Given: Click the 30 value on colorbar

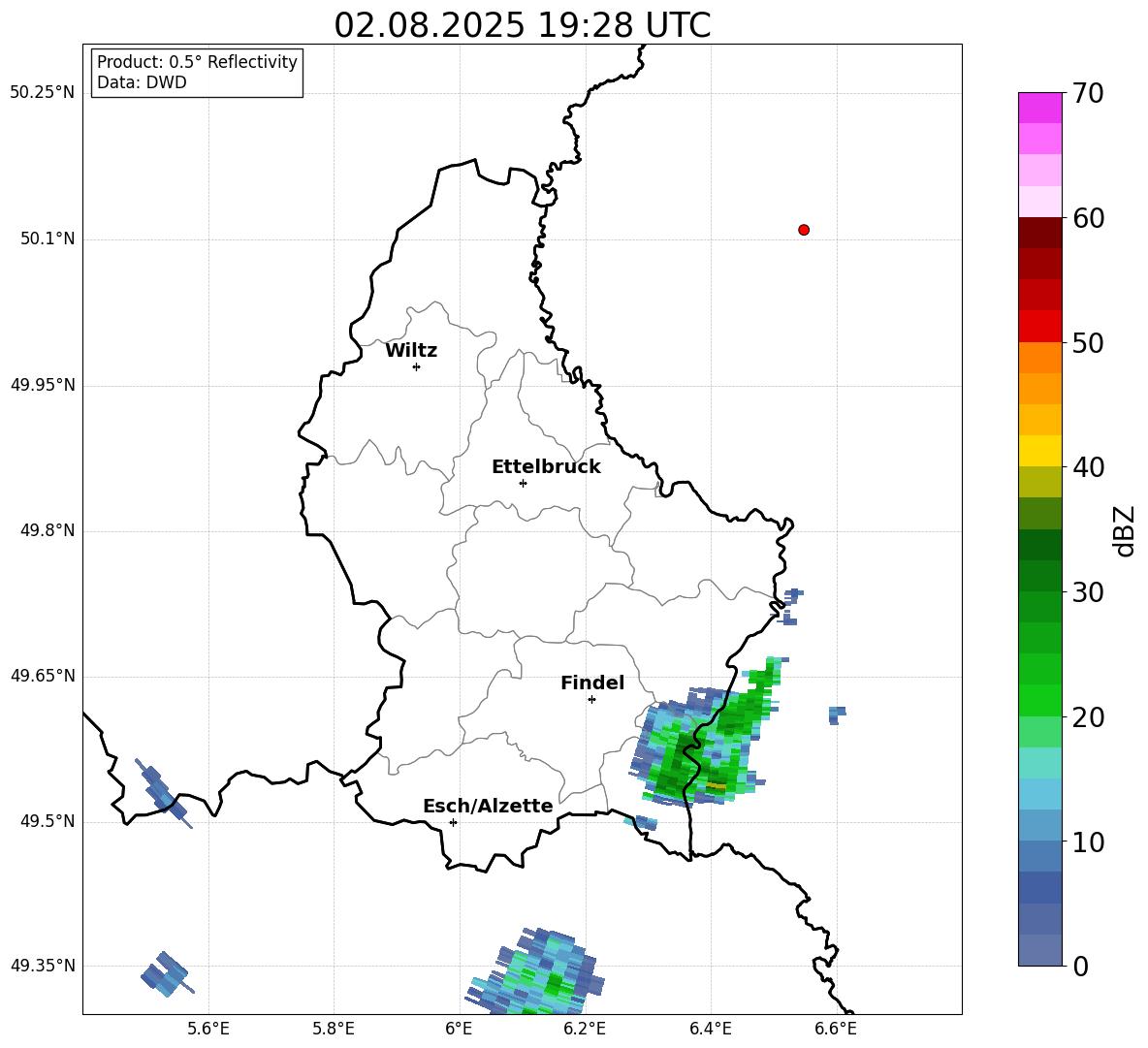Looking at the screenshot, I should [1088, 592].
